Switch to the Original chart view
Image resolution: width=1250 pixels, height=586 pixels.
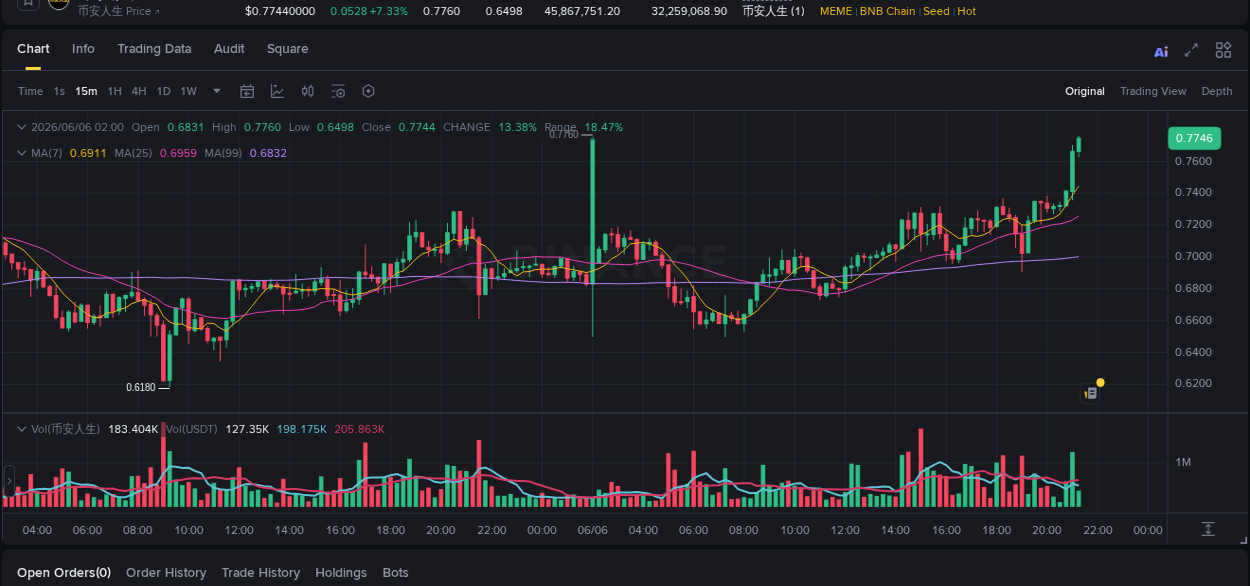[1085, 91]
